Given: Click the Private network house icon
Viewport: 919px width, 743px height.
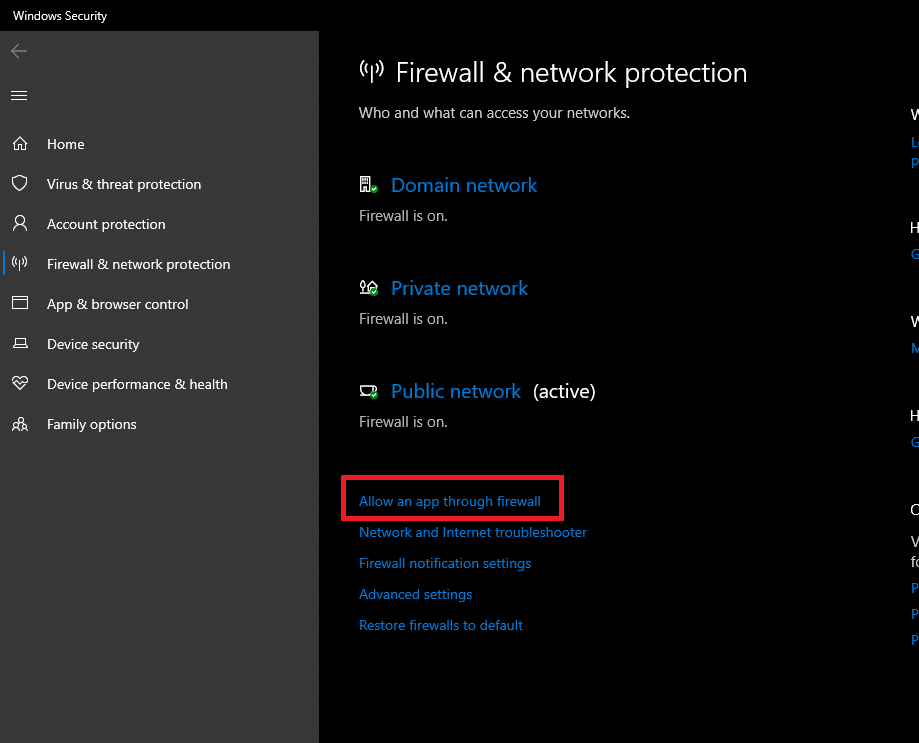Looking at the screenshot, I should pos(368,288).
